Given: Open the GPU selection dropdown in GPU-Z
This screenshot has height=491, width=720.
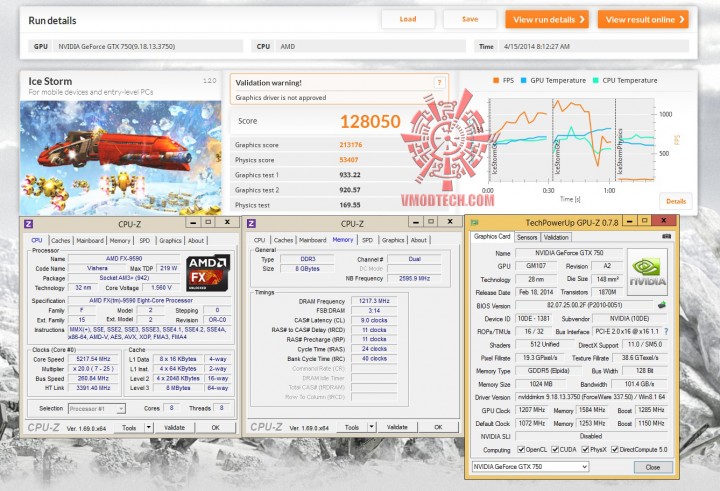Looking at the screenshot, I should click(530, 467).
